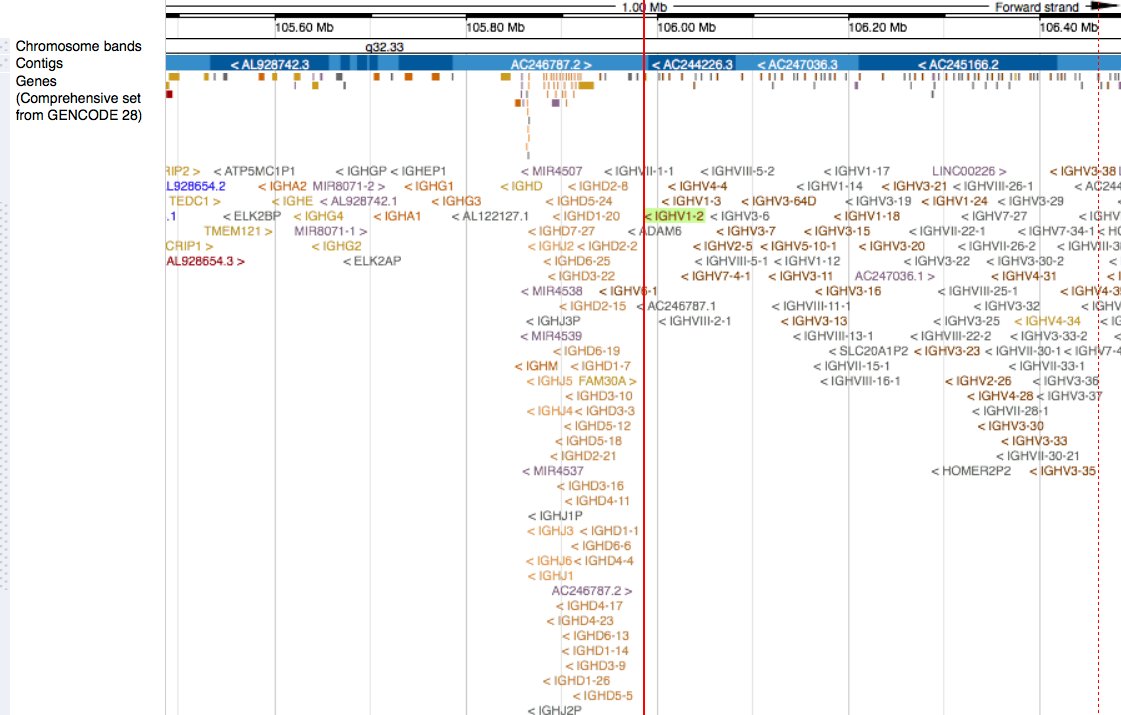Click the IGHV3-23 gene label

coord(947,351)
